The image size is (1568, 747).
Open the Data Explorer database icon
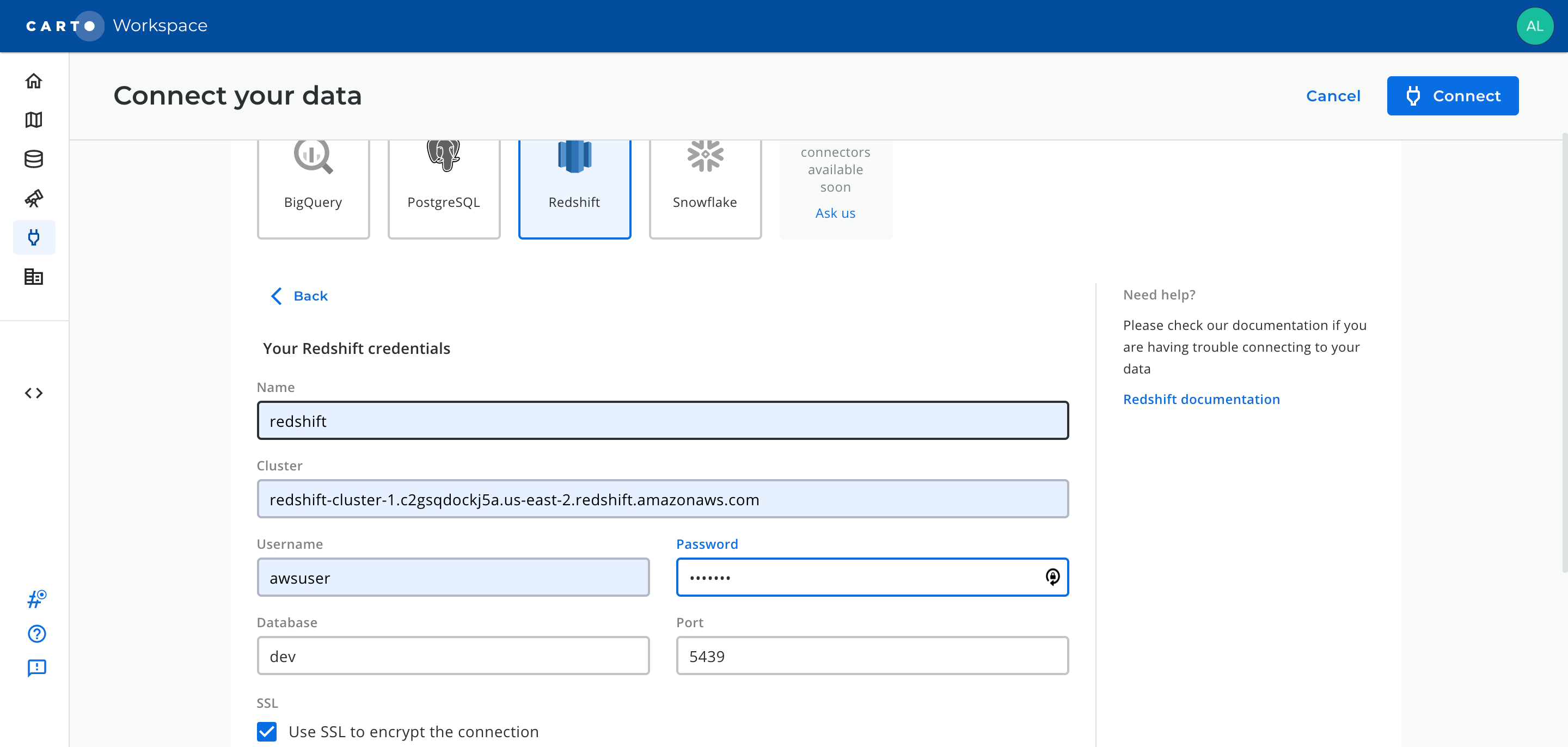(33, 159)
